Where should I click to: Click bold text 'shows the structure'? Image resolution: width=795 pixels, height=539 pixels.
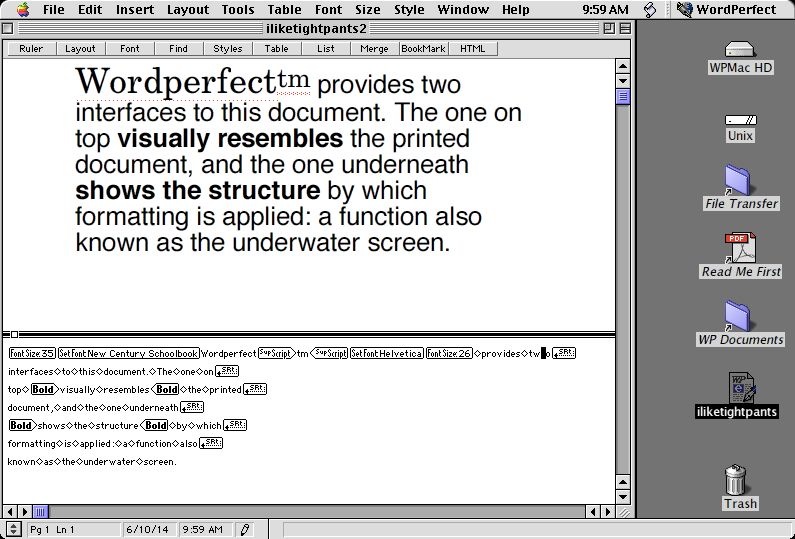198,190
